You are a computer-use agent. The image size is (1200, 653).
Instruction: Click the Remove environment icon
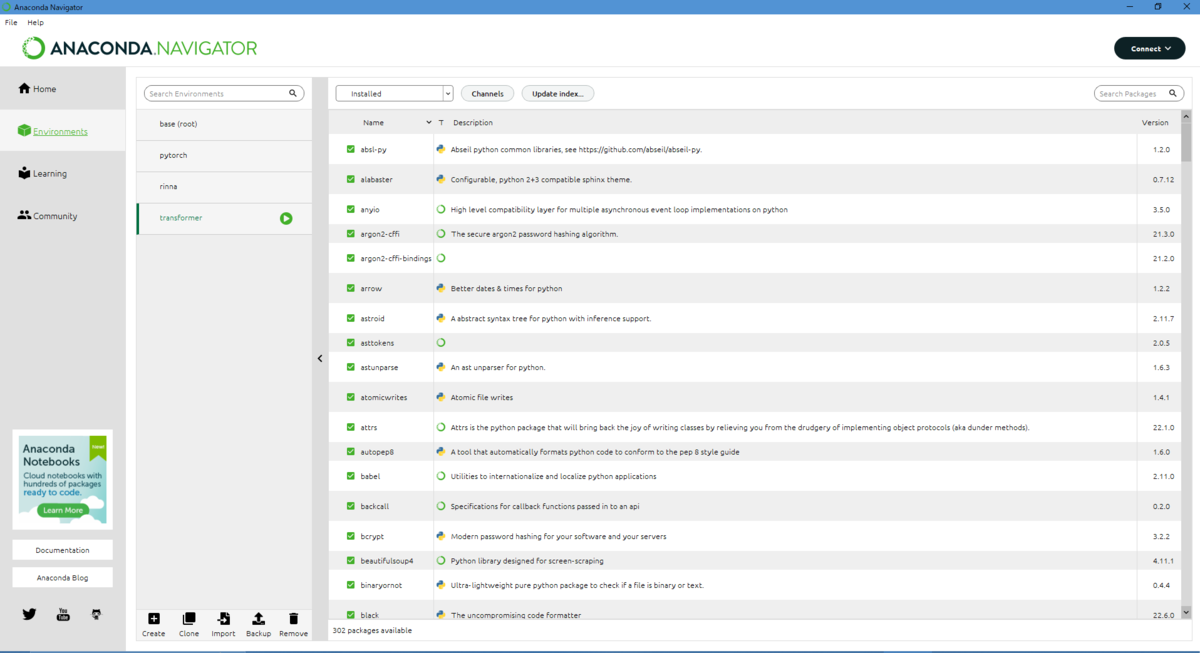tap(293, 619)
